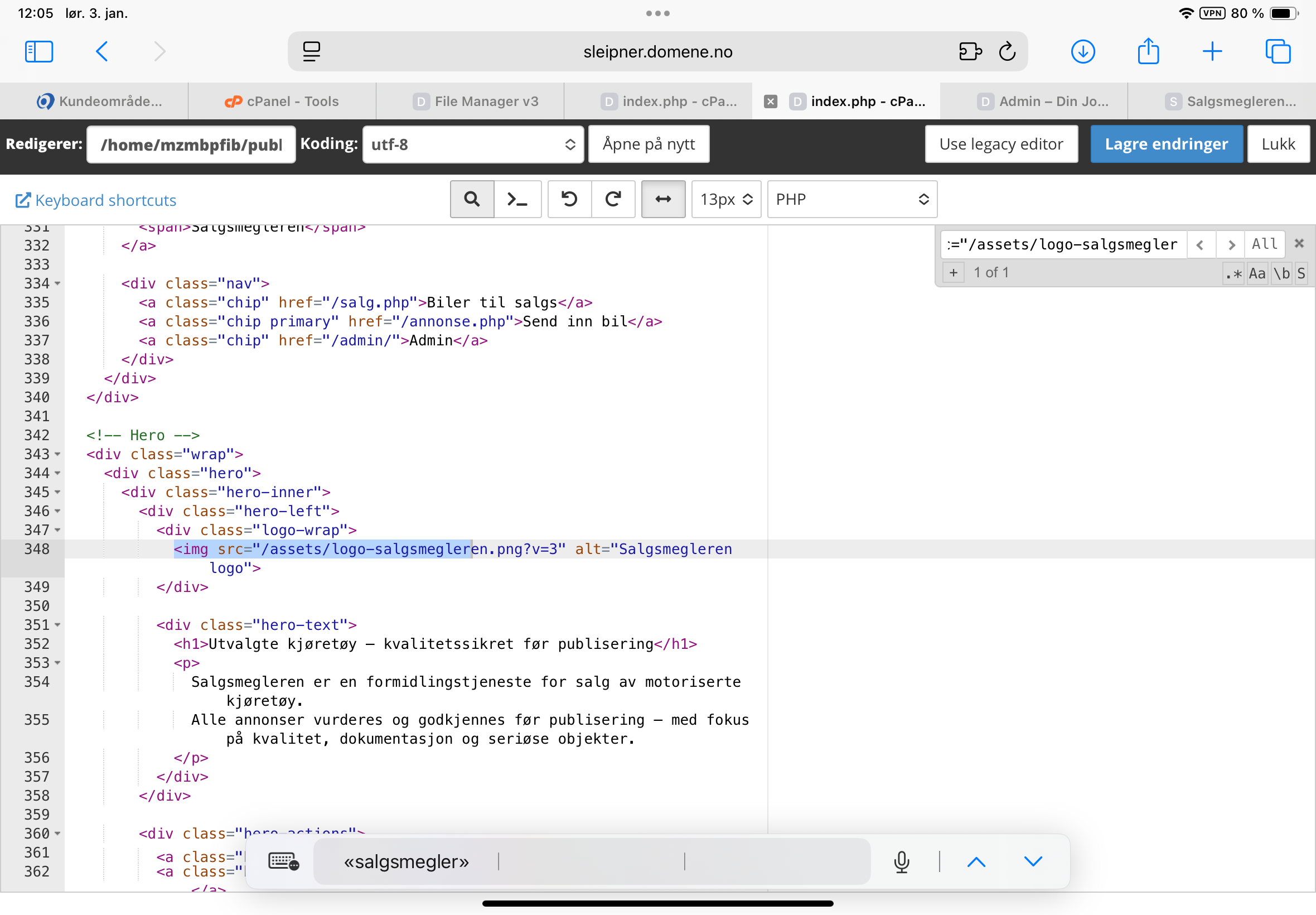Tap the dictation microphone icon

click(901, 861)
